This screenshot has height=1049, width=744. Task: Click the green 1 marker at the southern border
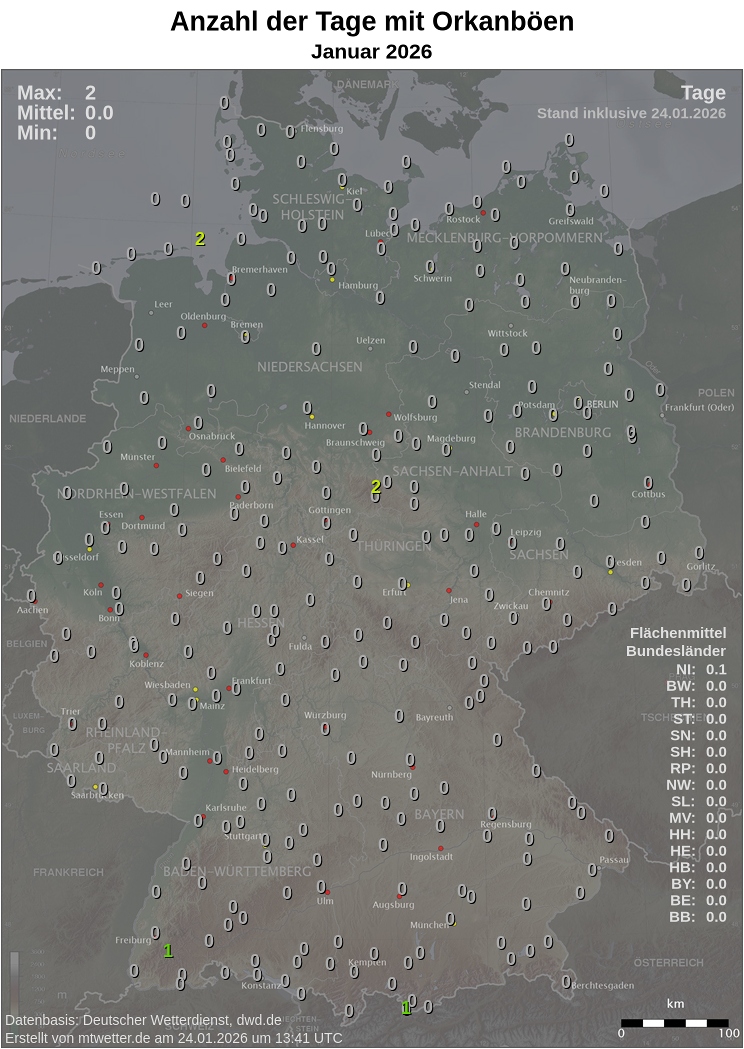coord(406,1007)
